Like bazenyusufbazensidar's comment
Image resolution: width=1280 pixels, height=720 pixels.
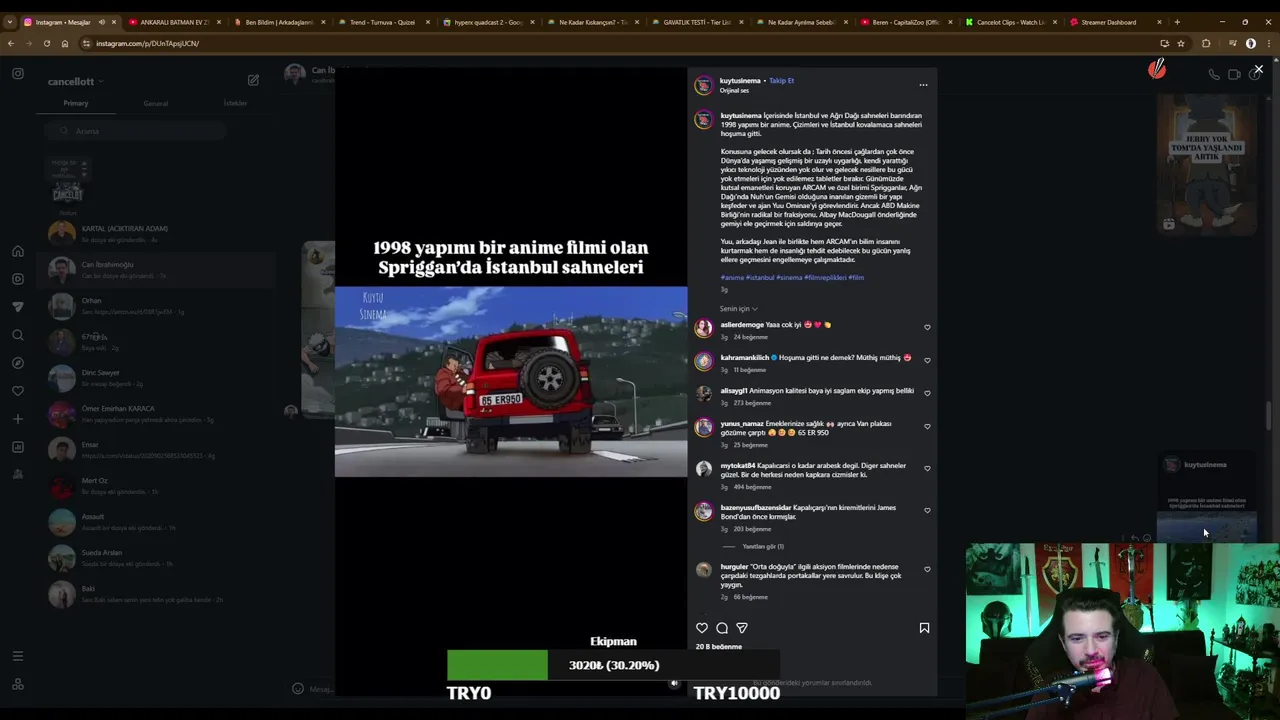click(927, 510)
